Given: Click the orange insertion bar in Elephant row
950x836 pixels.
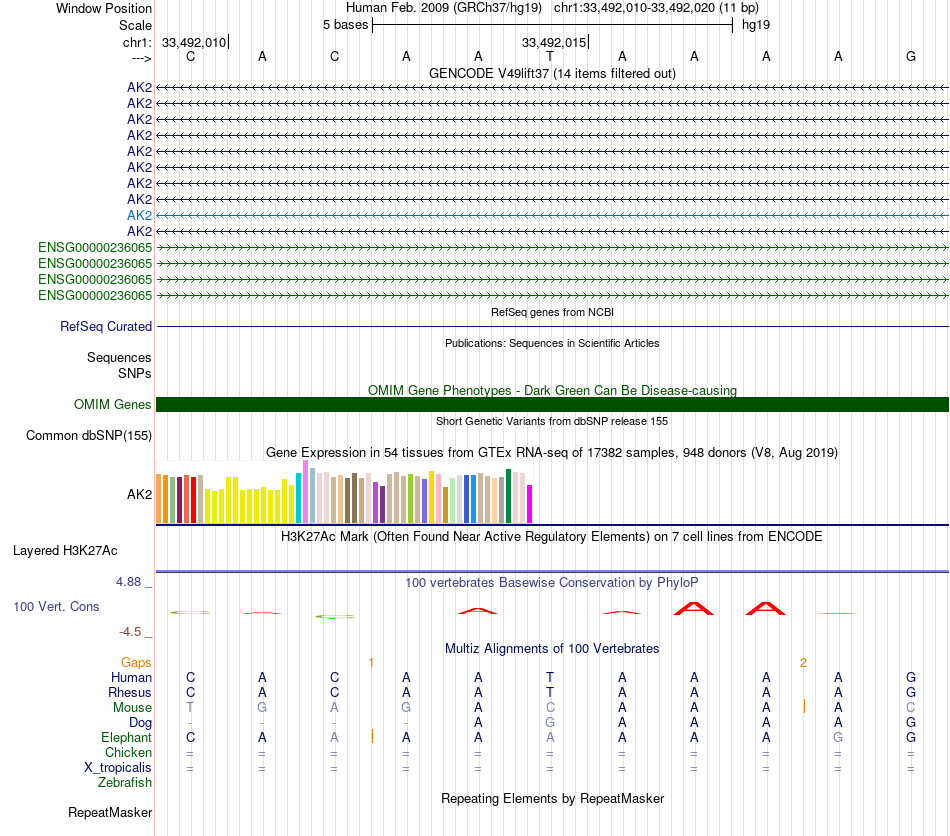Looking at the screenshot, I should point(372,736).
